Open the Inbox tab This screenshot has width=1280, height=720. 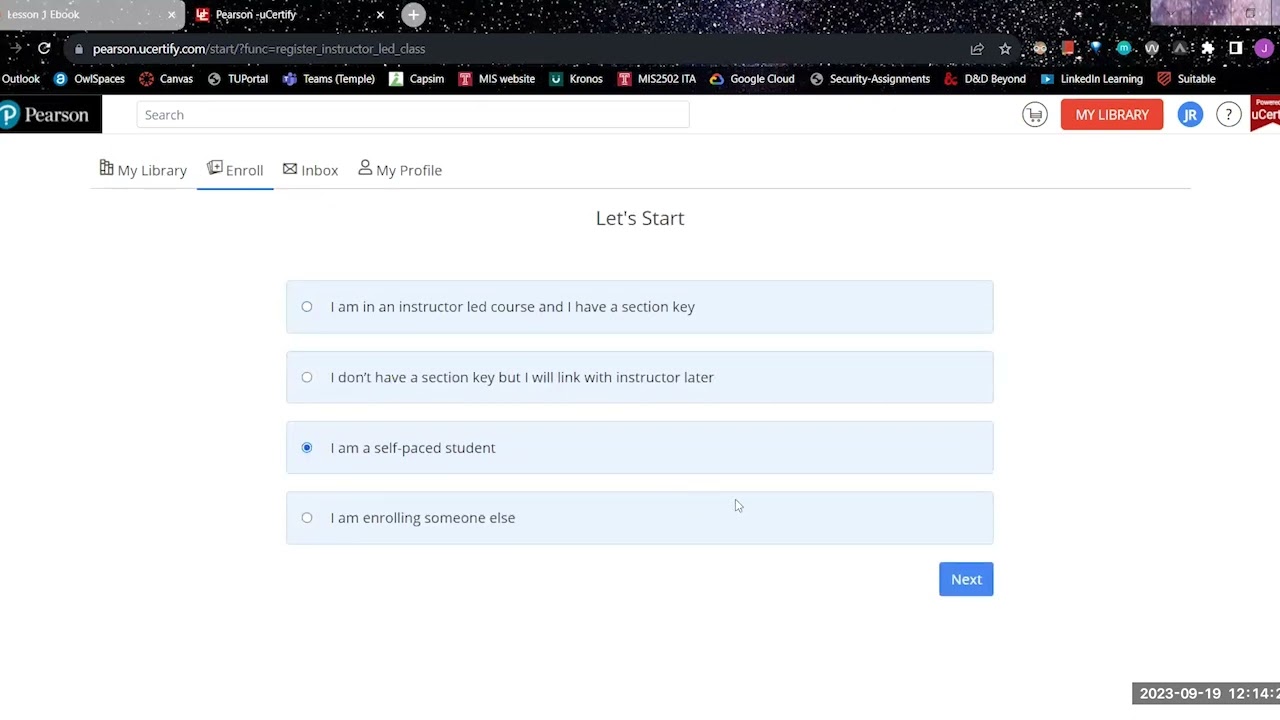(x=310, y=170)
